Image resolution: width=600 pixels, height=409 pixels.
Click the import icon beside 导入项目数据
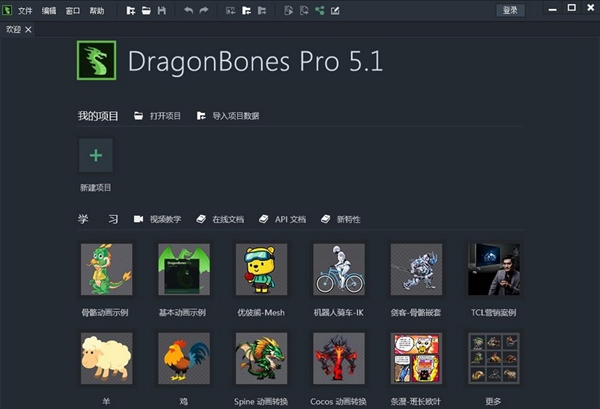(x=201, y=116)
